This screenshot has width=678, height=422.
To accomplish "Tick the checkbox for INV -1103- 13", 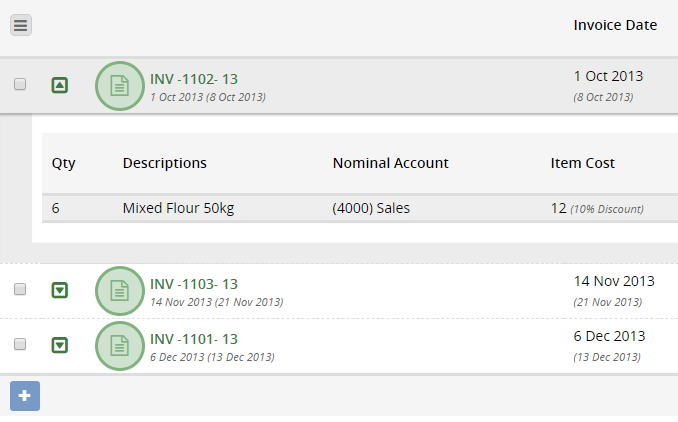I will click(20, 289).
